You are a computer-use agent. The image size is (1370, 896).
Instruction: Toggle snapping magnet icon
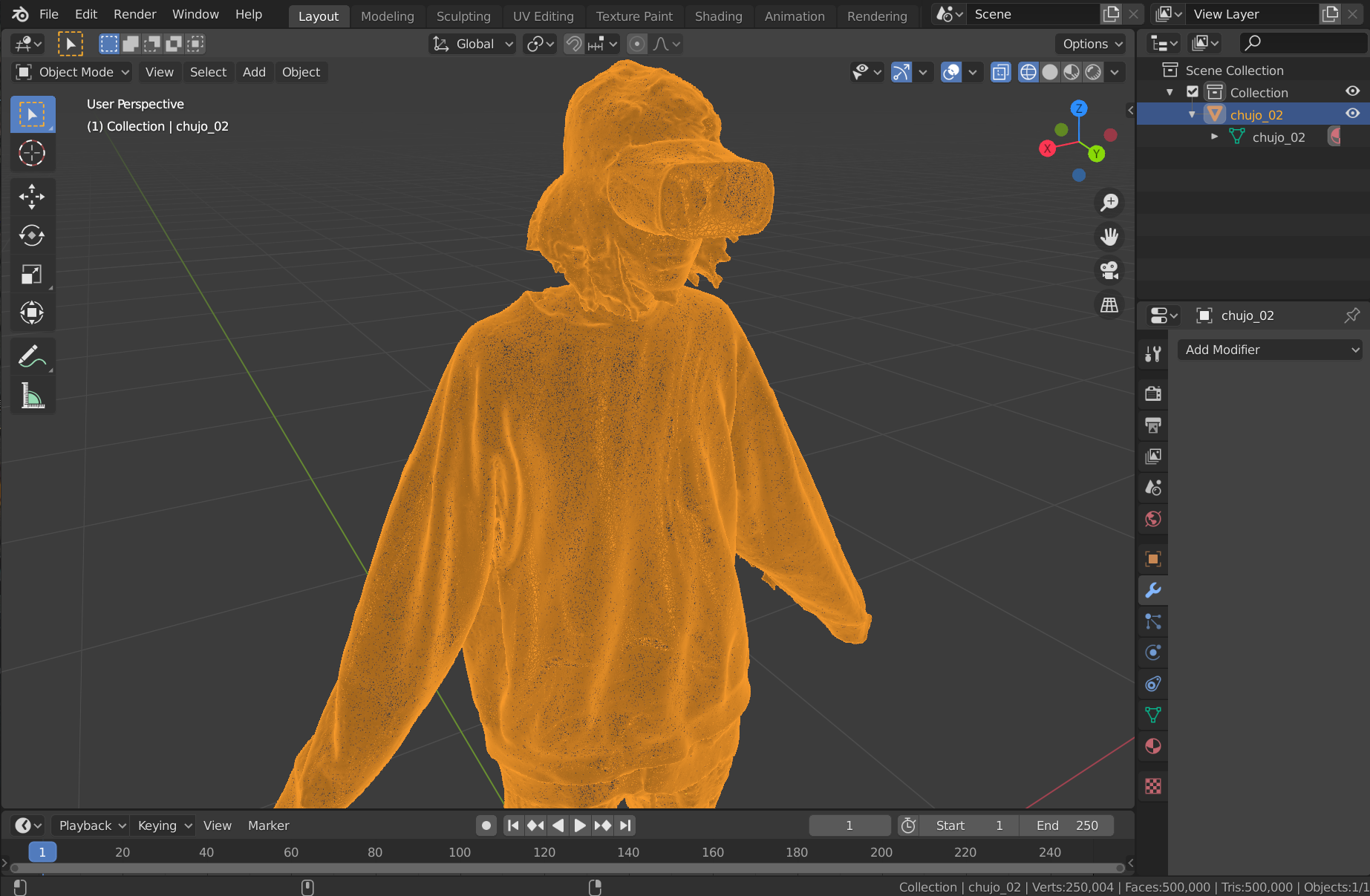click(x=573, y=44)
